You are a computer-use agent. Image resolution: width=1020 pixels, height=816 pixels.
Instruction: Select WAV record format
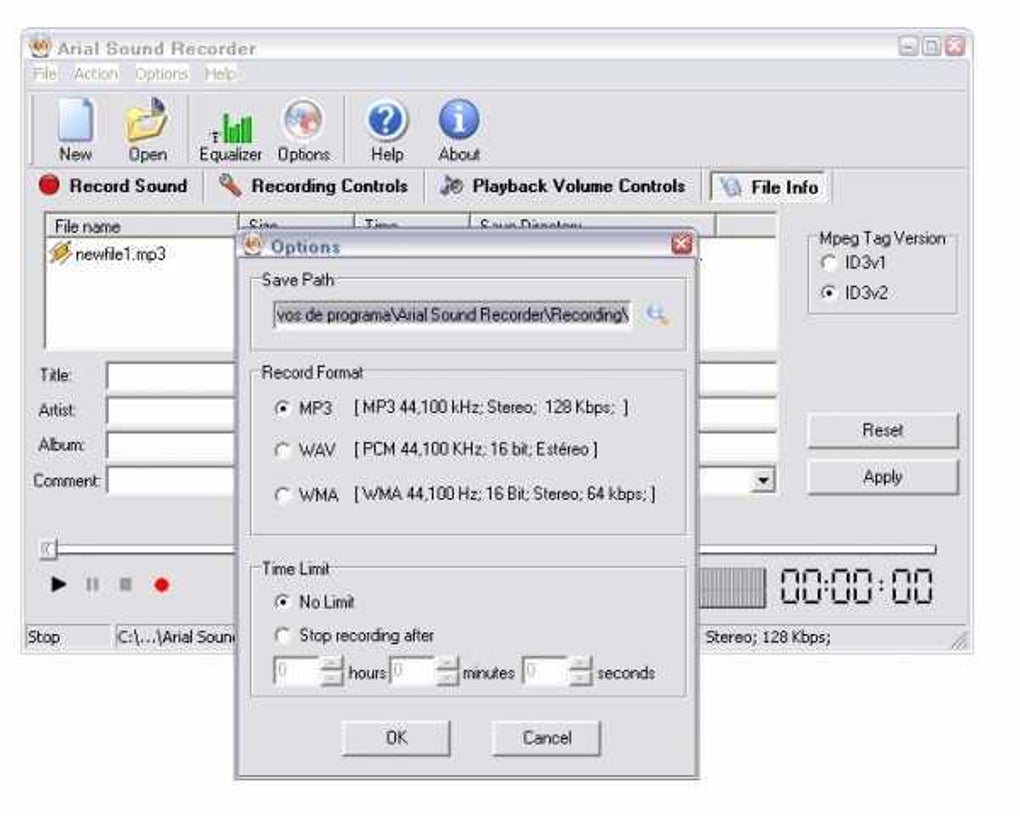[282, 450]
